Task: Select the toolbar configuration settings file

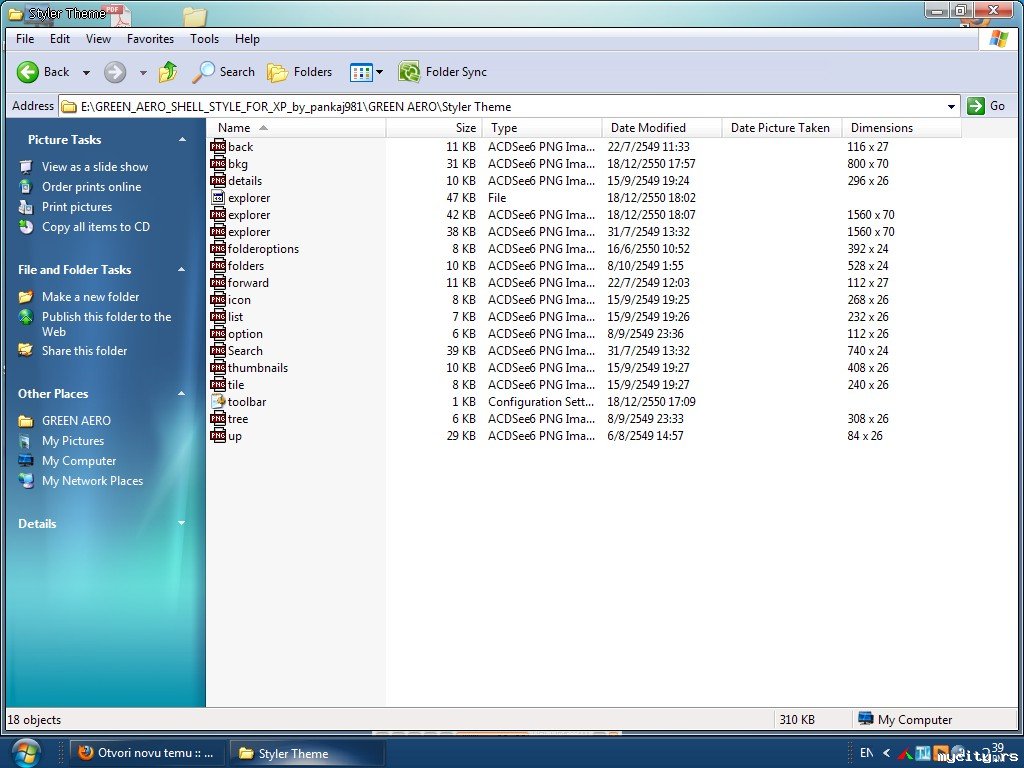Action: 246,402
